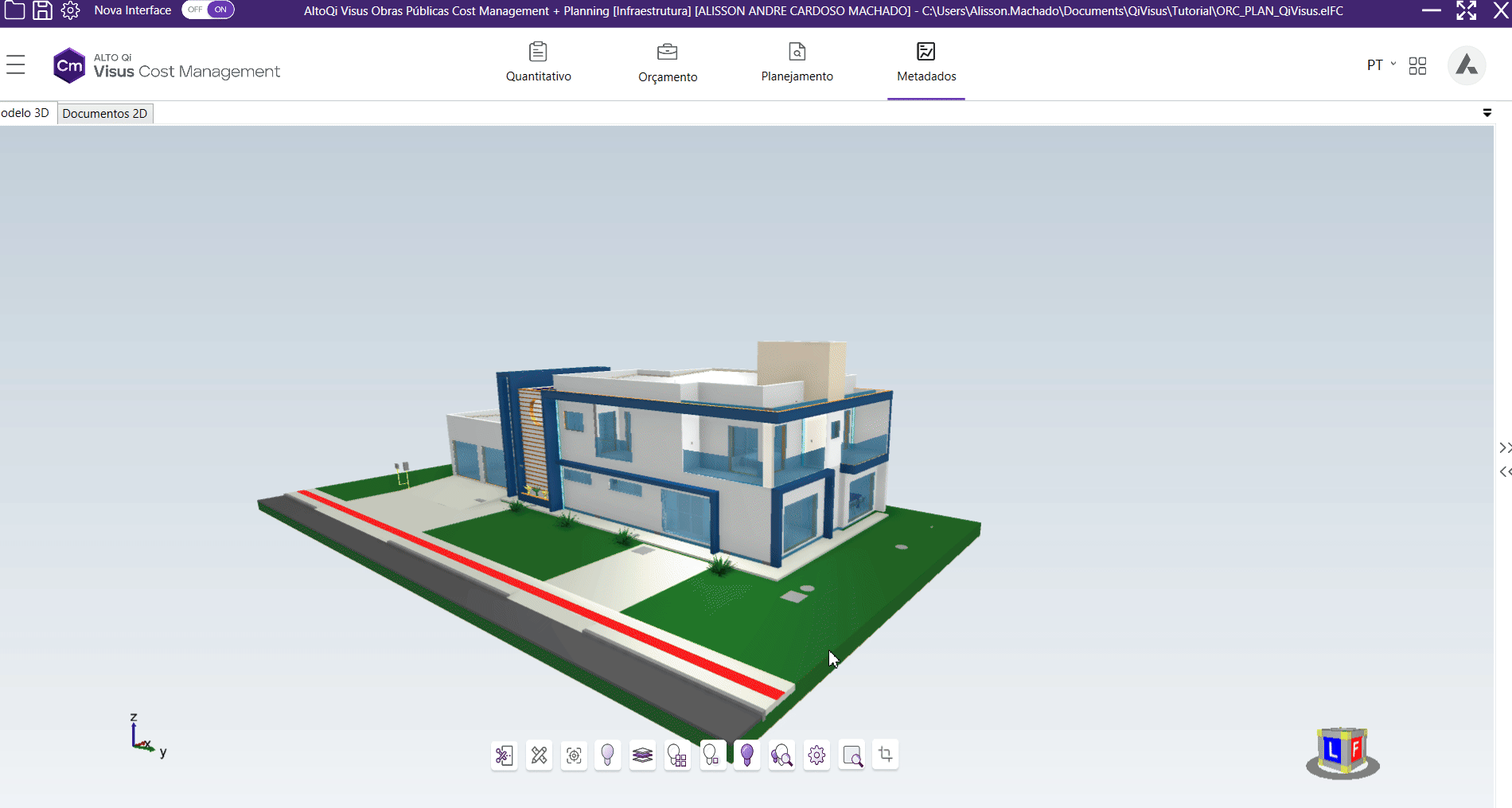Click the save disk icon in title bar
Screen dimensions: 1512x808
point(42,10)
